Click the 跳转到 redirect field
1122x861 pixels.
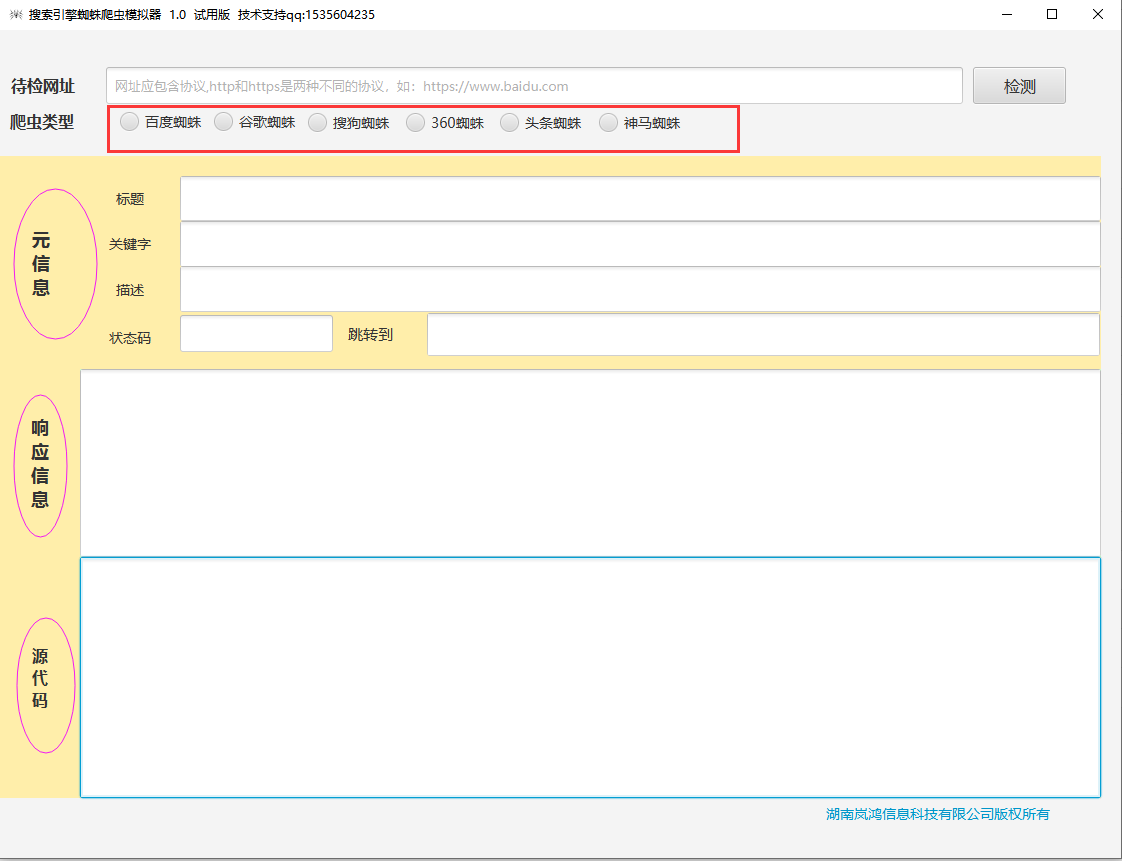click(x=762, y=334)
